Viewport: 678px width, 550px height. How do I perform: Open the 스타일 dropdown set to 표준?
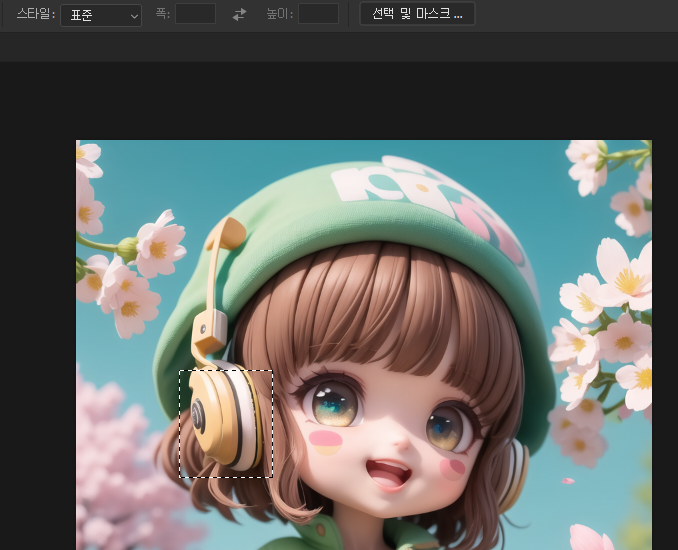pyautogui.click(x=101, y=15)
